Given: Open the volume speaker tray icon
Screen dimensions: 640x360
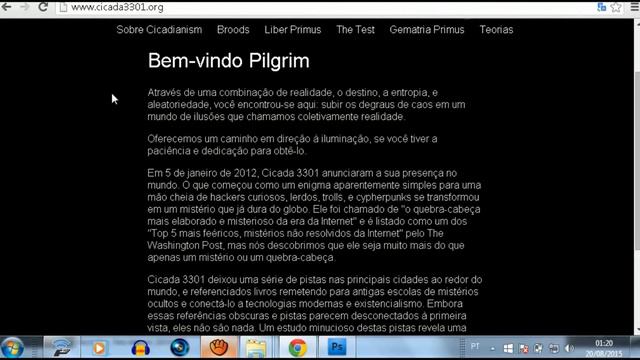Looking at the screenshot, I should (569, 348).
